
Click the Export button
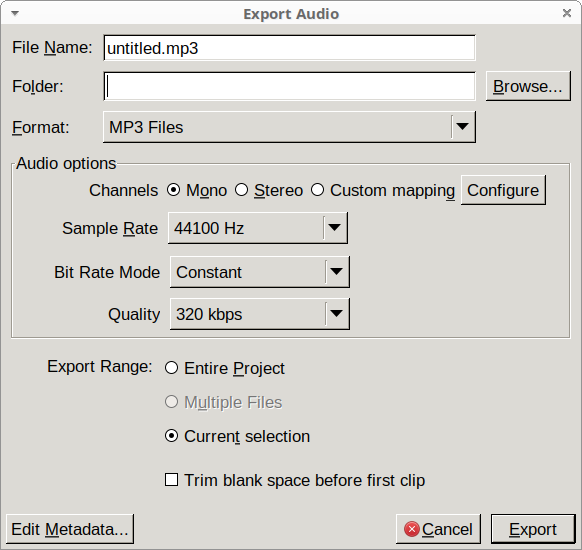(x=533, y=529)
